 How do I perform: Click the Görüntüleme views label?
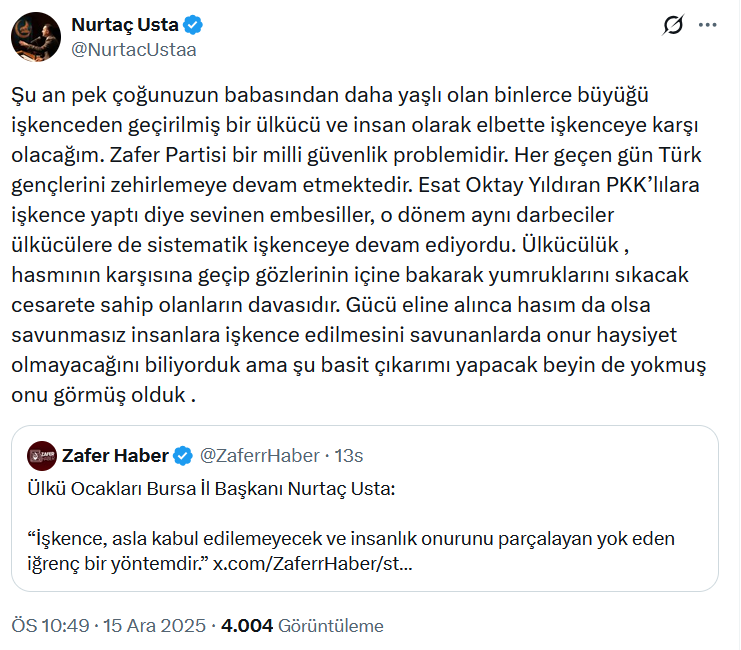(x=331, y=626)
